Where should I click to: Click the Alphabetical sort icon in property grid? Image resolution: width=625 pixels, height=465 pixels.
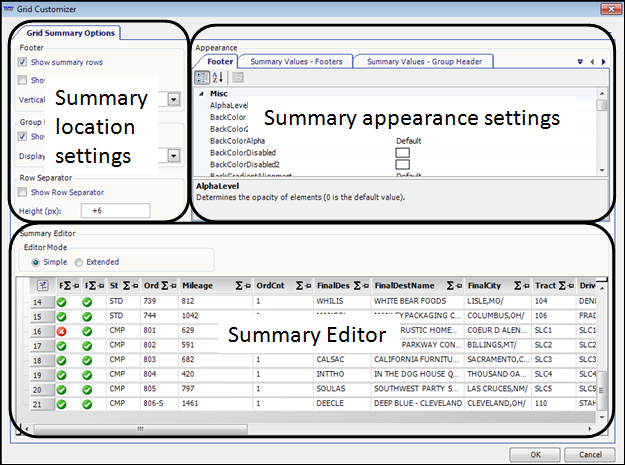coord(219,78)
